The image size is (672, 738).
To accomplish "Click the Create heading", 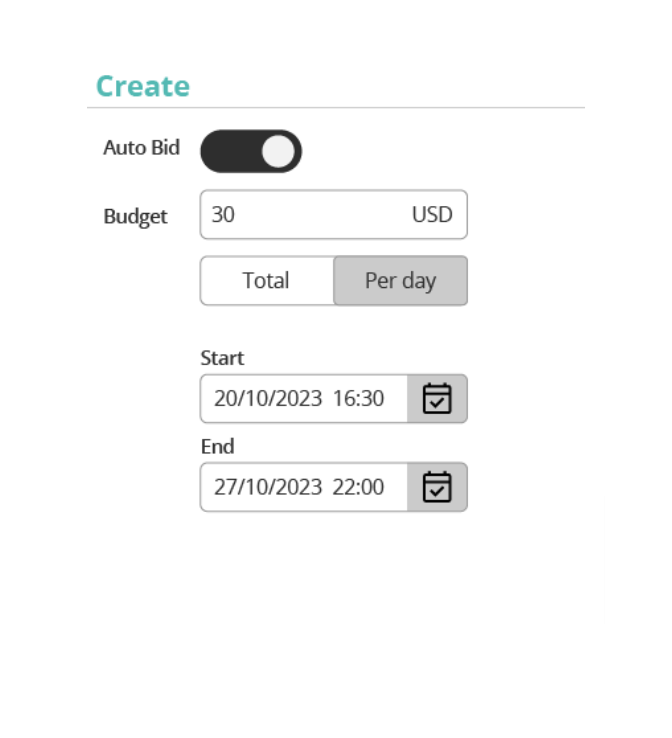I will coord(143,86).
